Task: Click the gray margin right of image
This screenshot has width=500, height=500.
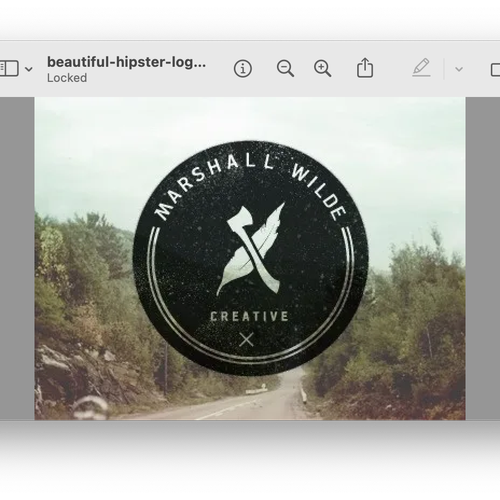Action: tap(483, 258)
